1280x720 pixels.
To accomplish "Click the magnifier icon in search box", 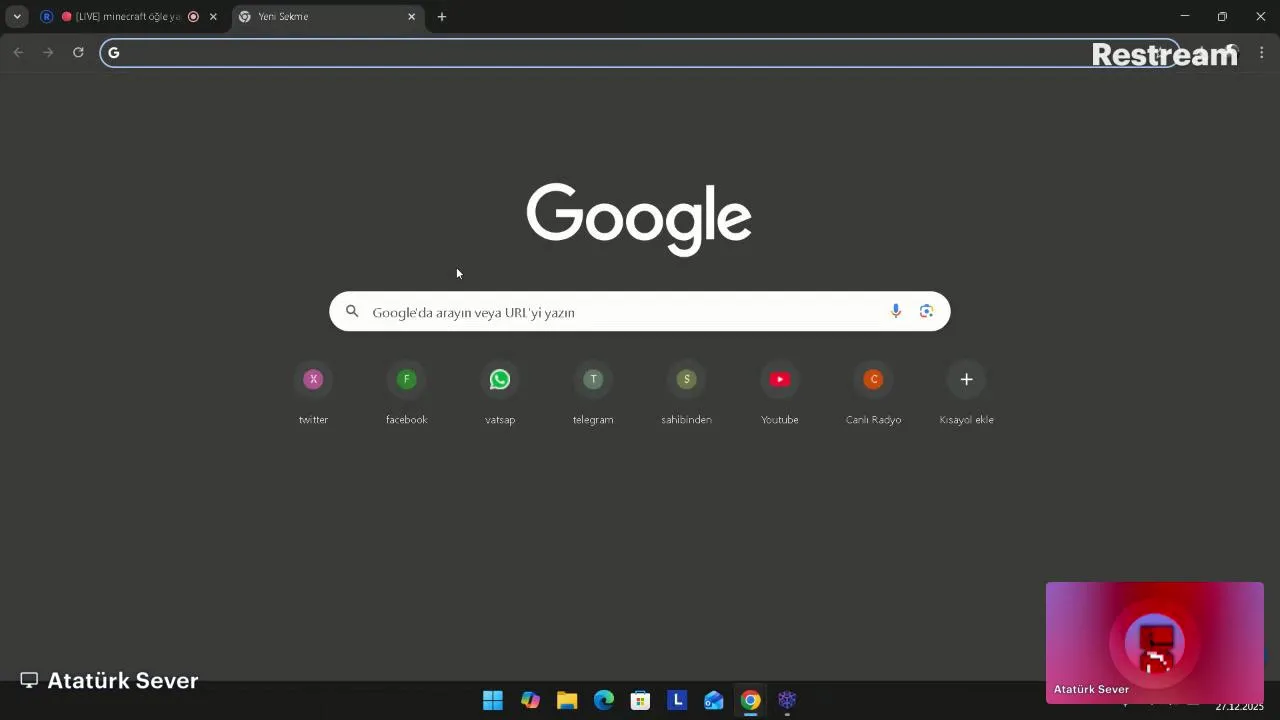I will coord(352,311).
